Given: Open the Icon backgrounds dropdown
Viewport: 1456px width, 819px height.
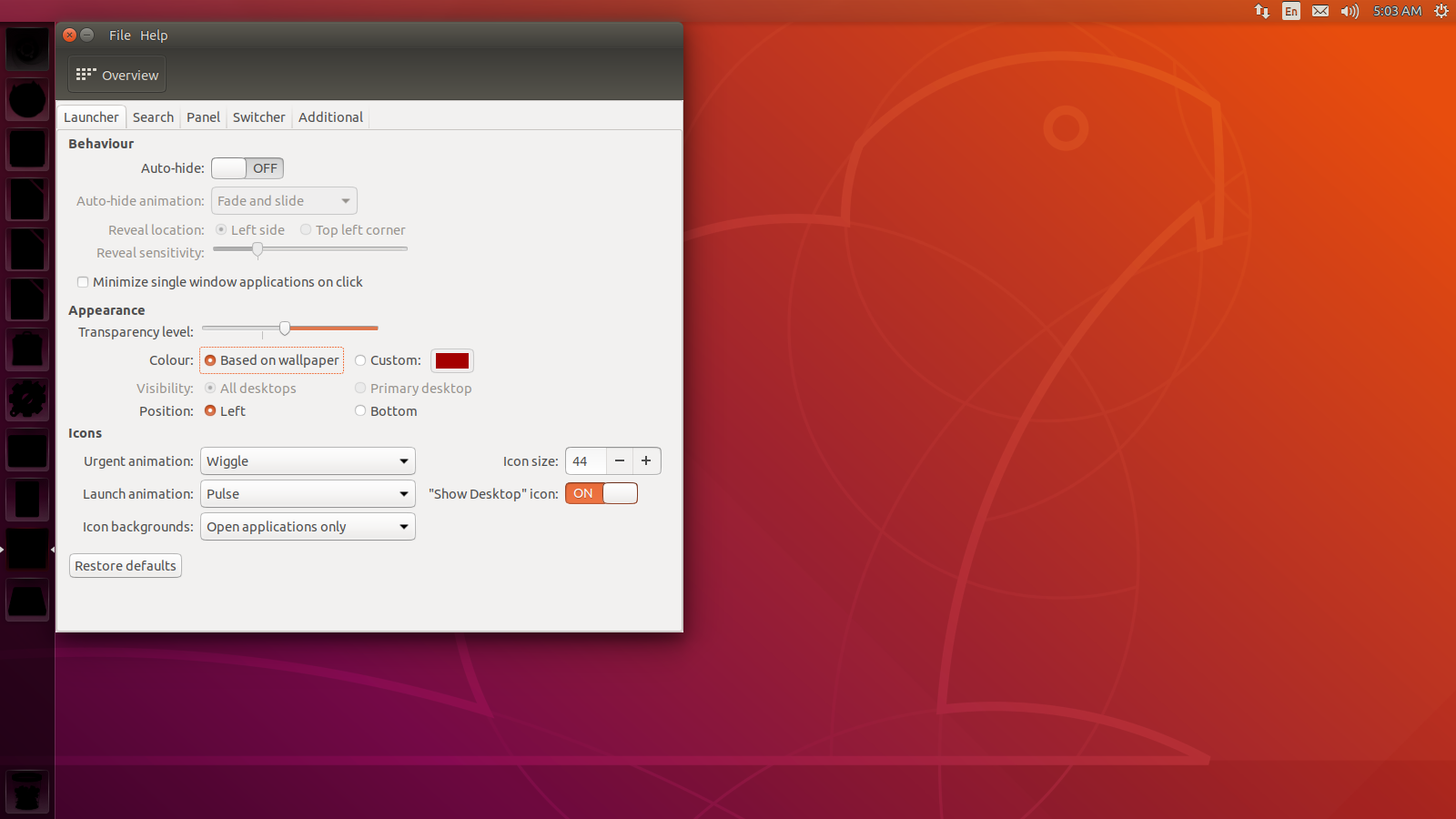Looking at the screenshot, I should pyautogui.click(x=307, y=526).
